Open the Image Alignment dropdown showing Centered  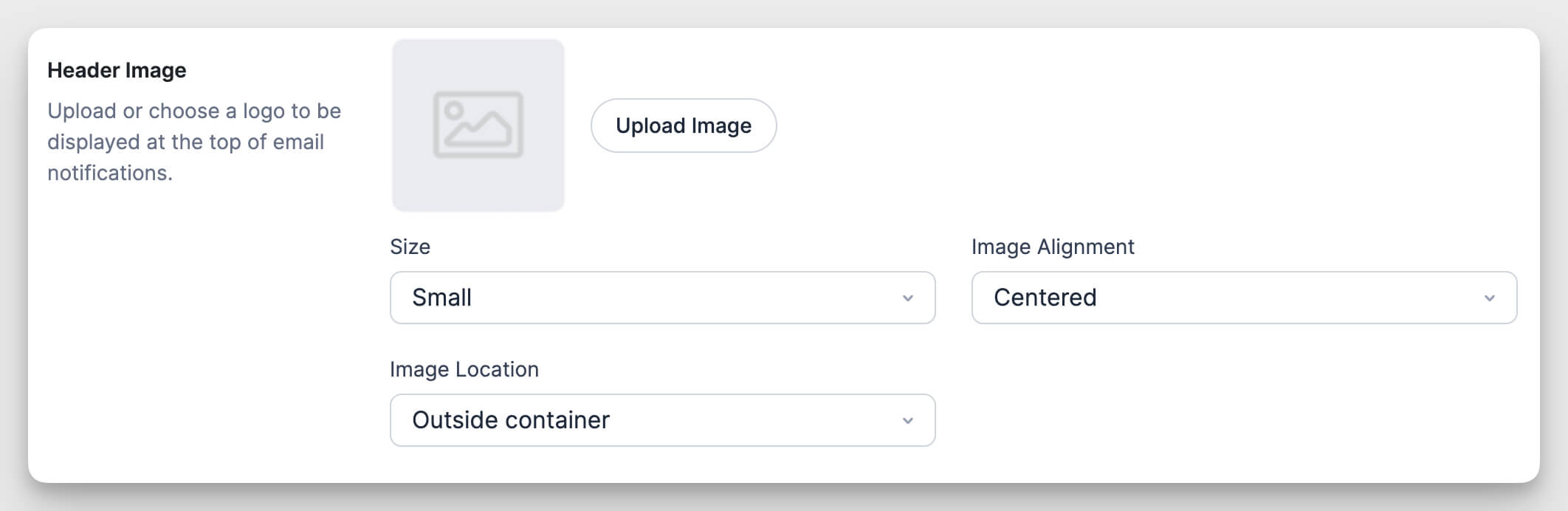(x=1244, y=298)
